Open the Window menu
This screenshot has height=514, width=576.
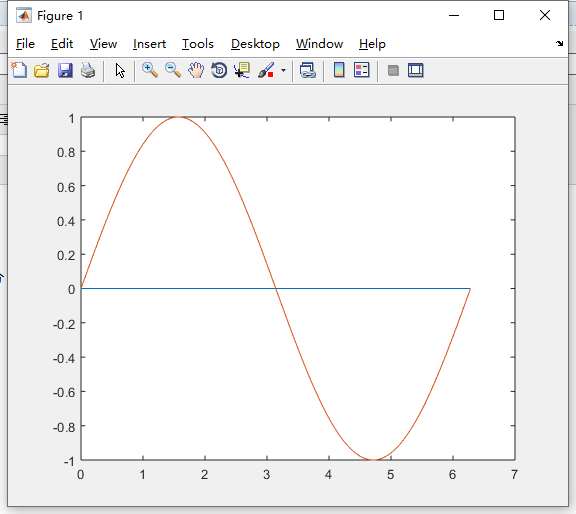[319, 44]
